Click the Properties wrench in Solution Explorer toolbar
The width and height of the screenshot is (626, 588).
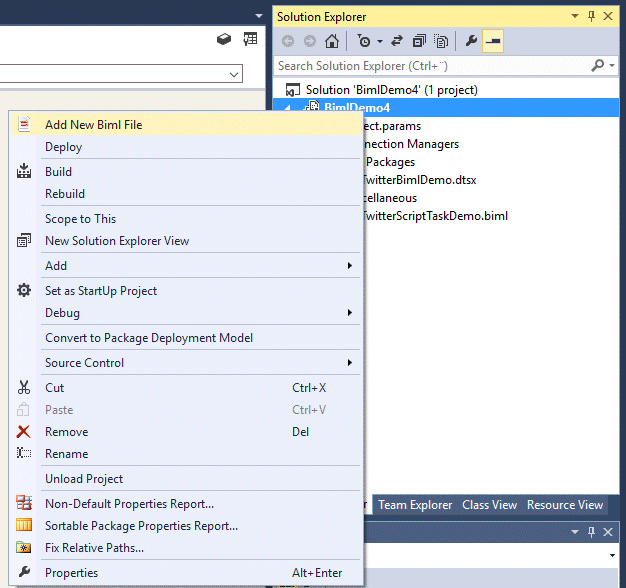471,41
